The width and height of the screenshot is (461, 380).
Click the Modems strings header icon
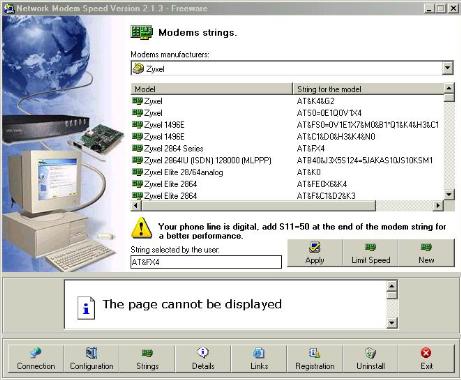point(142,33)
